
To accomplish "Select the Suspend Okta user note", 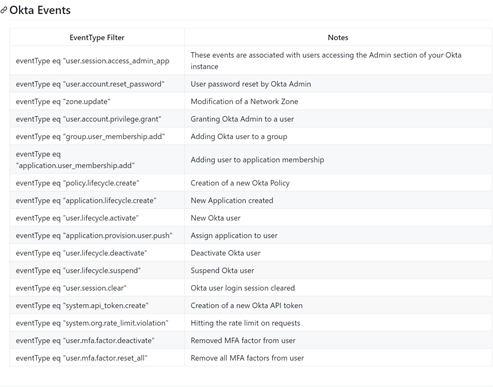I will pos(222,270).
